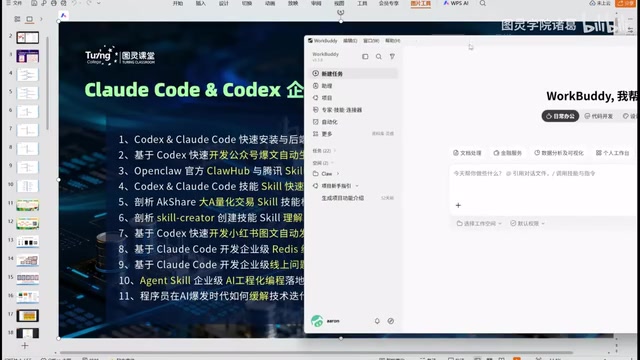Screen dimensions: 640x360
Task: Click the plus attachment icon in WorkBuddy input
Action: coord(458,205)
